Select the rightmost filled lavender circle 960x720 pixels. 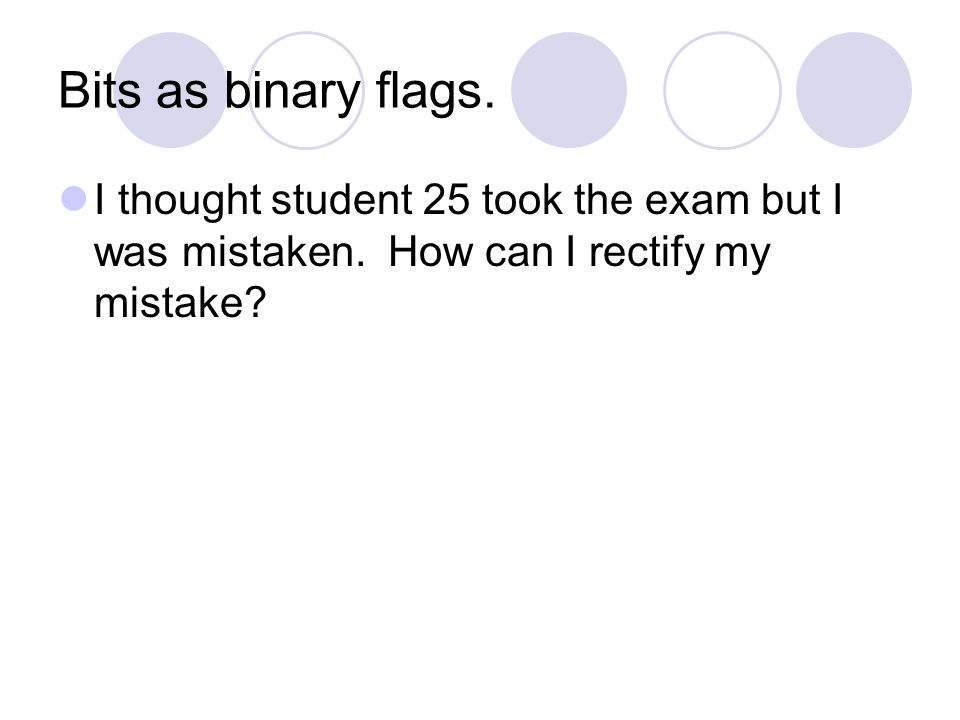[x=854, y=90]
